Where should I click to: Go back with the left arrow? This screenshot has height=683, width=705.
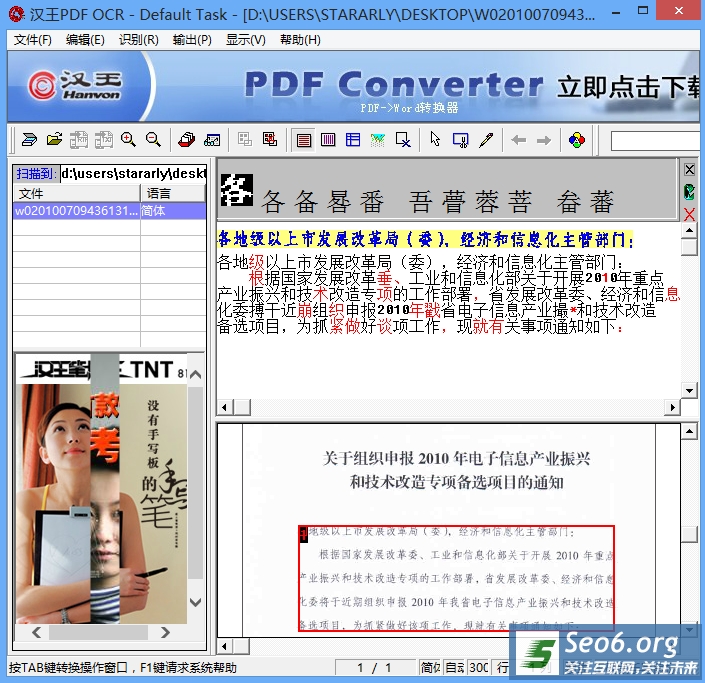click(518, 140)
